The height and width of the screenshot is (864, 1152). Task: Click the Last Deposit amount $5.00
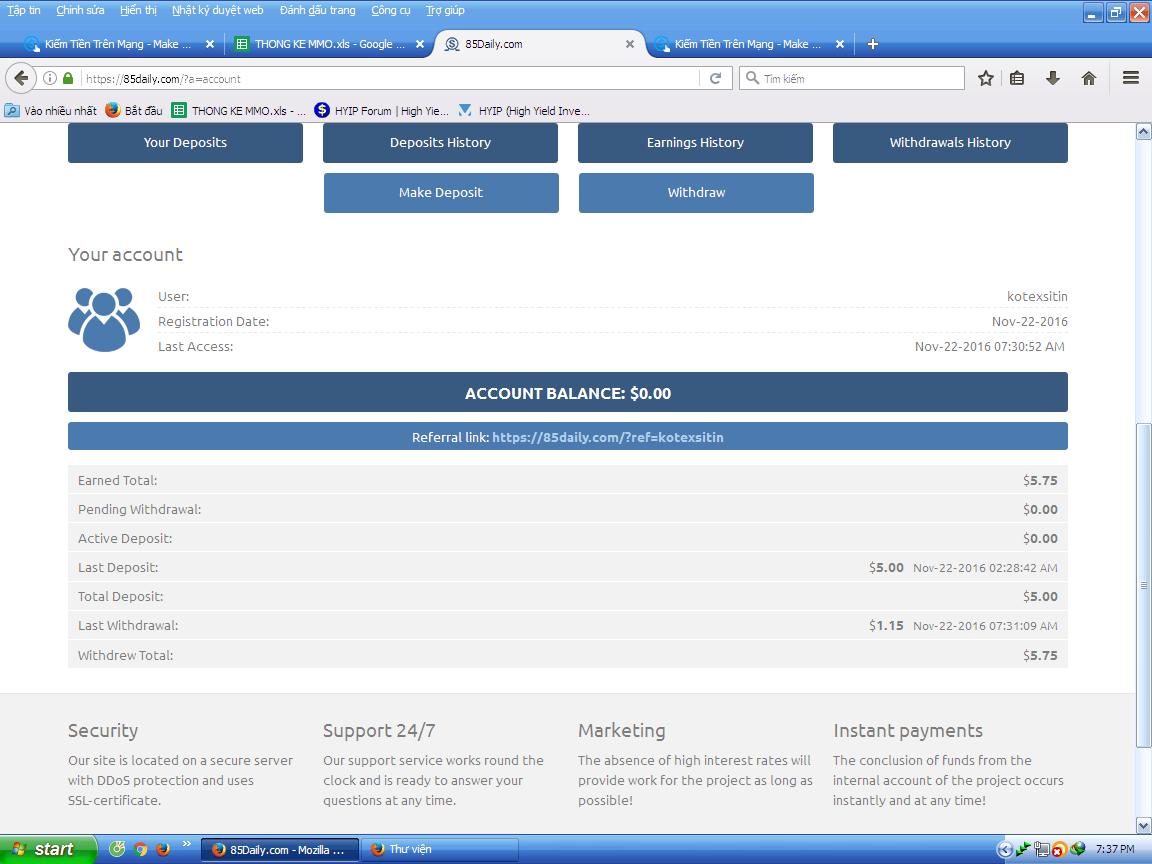coord(886,567)
